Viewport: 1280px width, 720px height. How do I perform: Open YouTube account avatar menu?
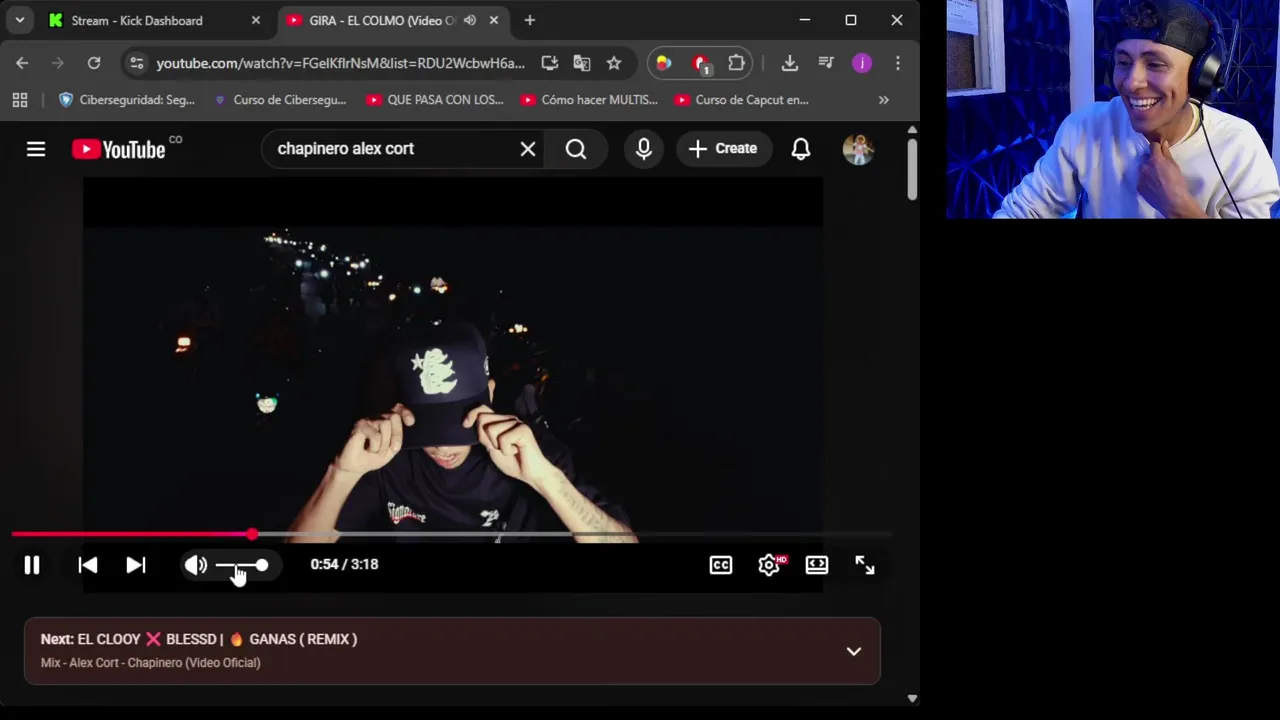tap(858, 149)
